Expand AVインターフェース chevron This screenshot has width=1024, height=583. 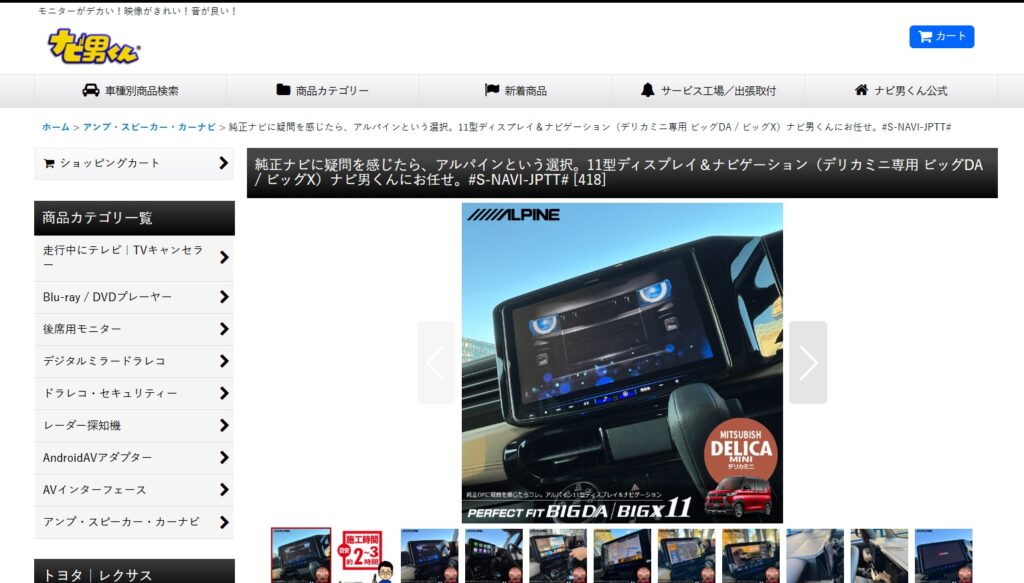tap(224, 490)
